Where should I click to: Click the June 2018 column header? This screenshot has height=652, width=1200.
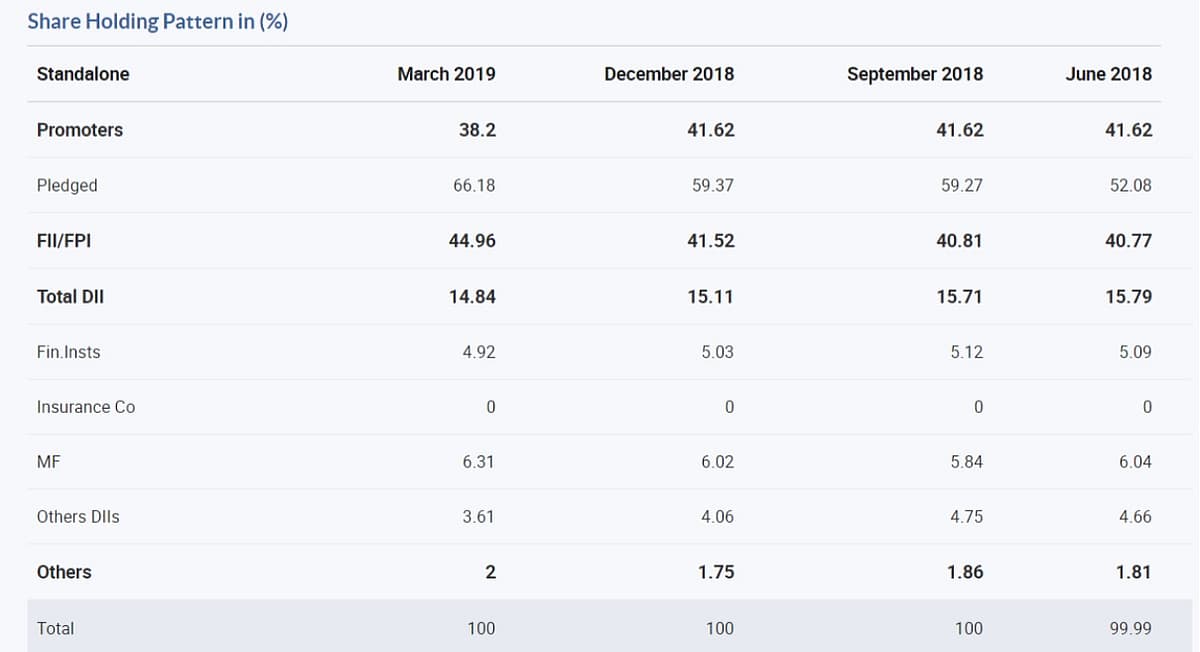[x=1108, y=74]
